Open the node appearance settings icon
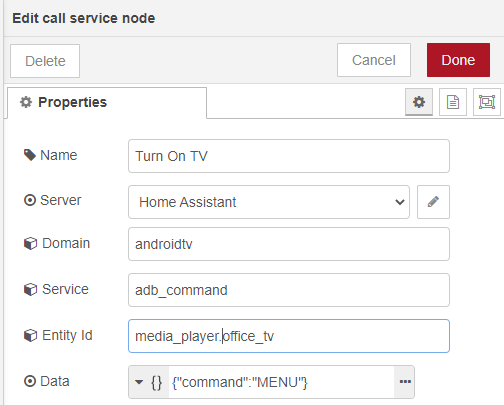Screen dimensions: 504x405 (487, 102)
